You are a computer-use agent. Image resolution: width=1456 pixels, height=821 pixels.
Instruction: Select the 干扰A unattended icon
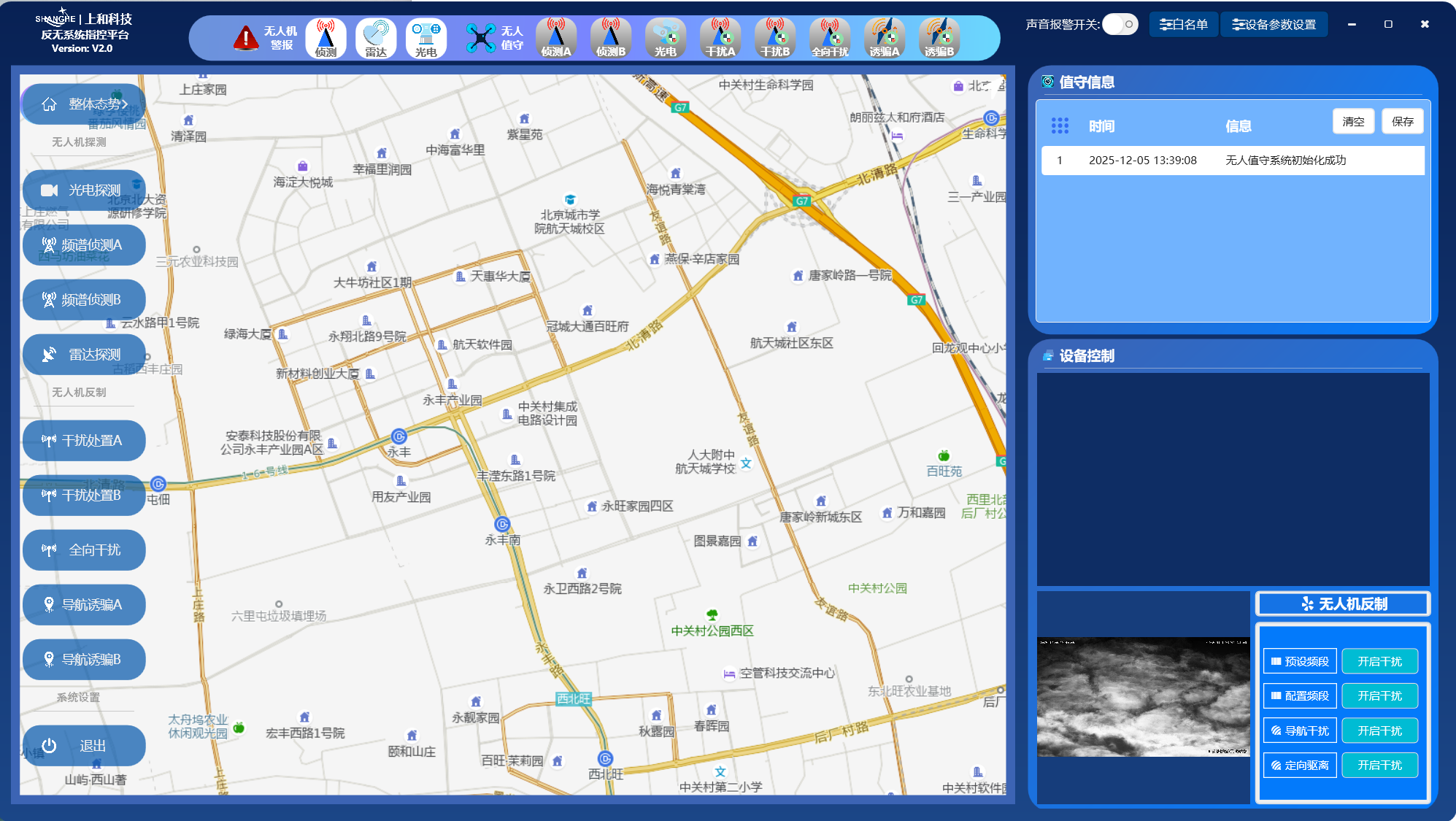[x=720, y=38]
